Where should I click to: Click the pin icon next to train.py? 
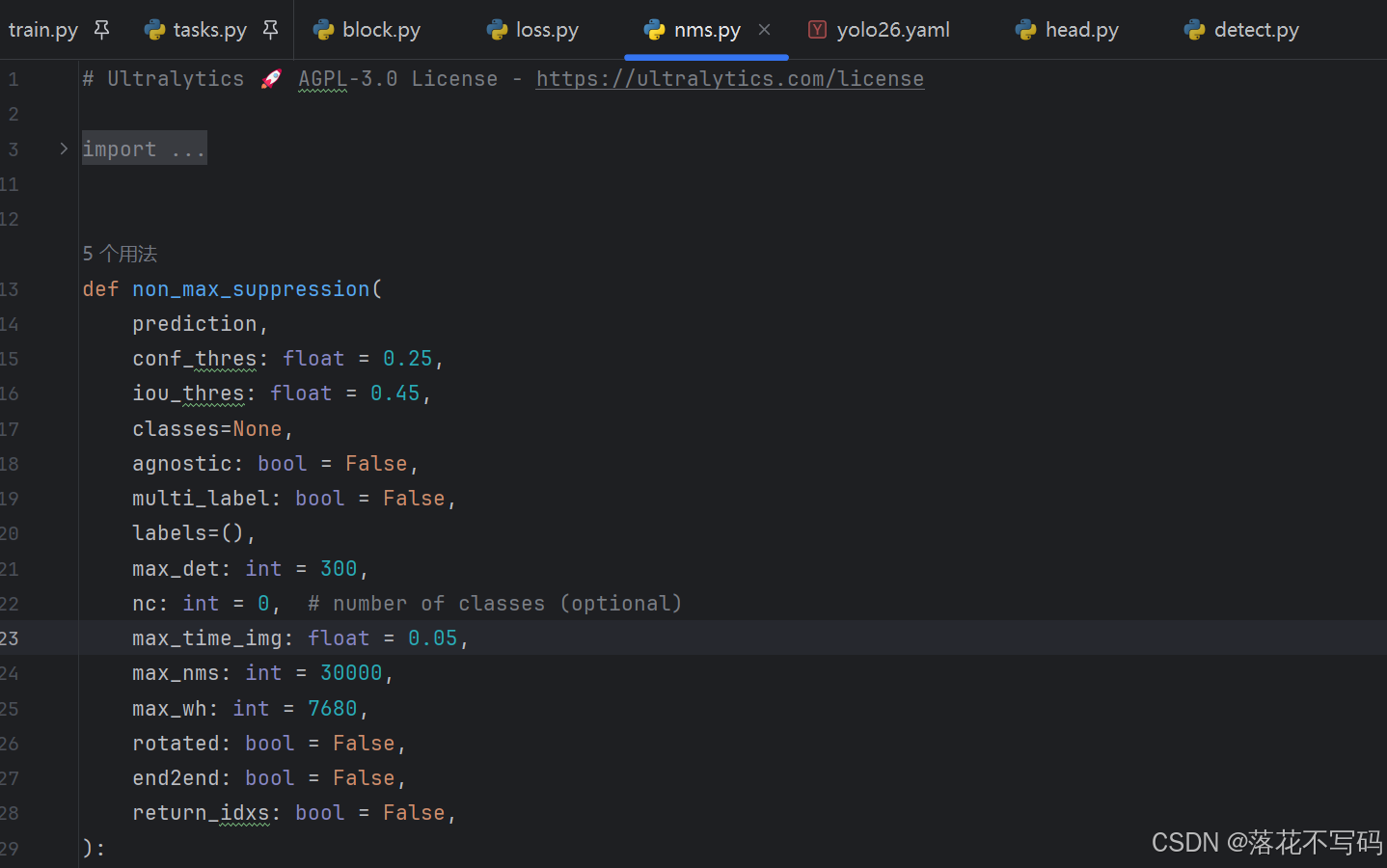pos(101,30)
